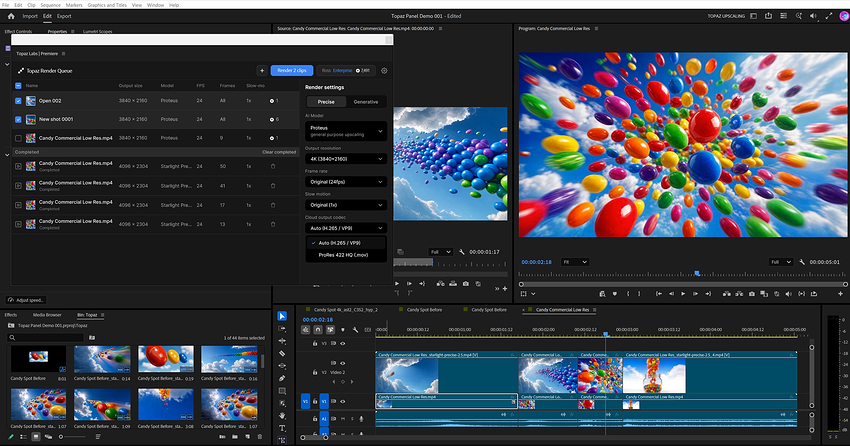Open the Markers menu
This screenshot has width=850, height=446.
coord(74,5)
